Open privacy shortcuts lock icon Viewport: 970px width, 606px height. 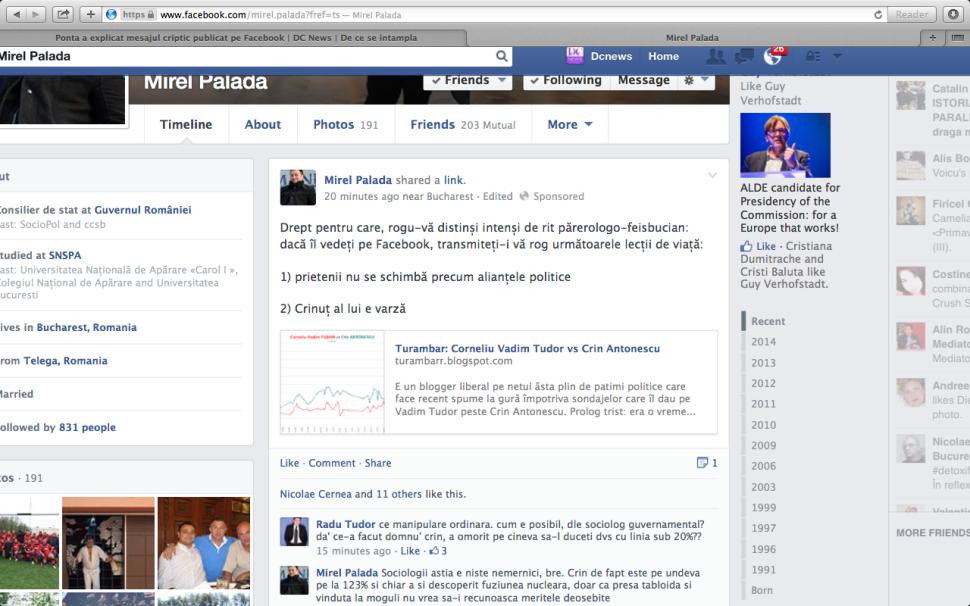(x=813, y=56)
